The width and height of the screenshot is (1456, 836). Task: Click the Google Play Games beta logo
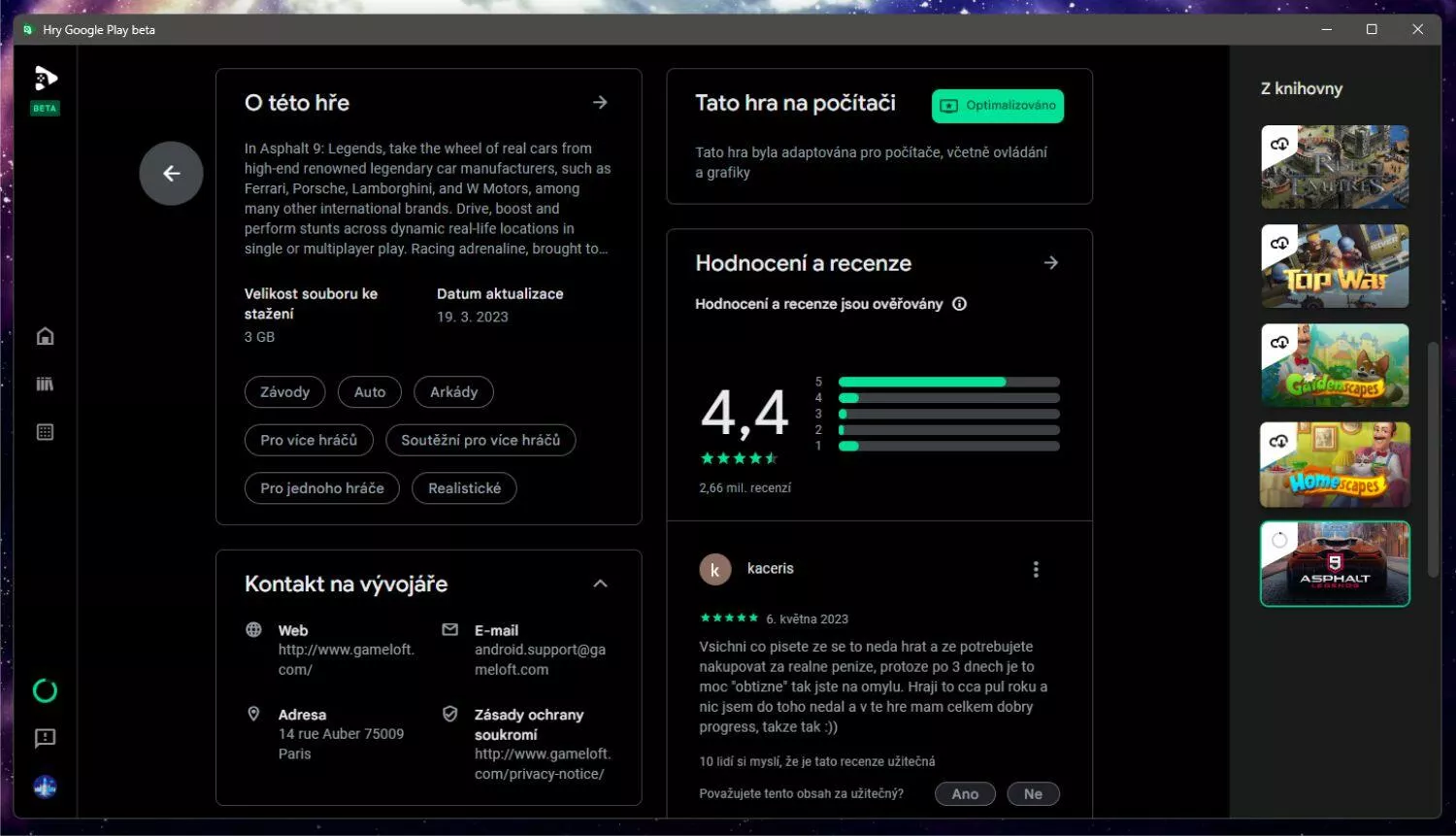click(46, 79)
